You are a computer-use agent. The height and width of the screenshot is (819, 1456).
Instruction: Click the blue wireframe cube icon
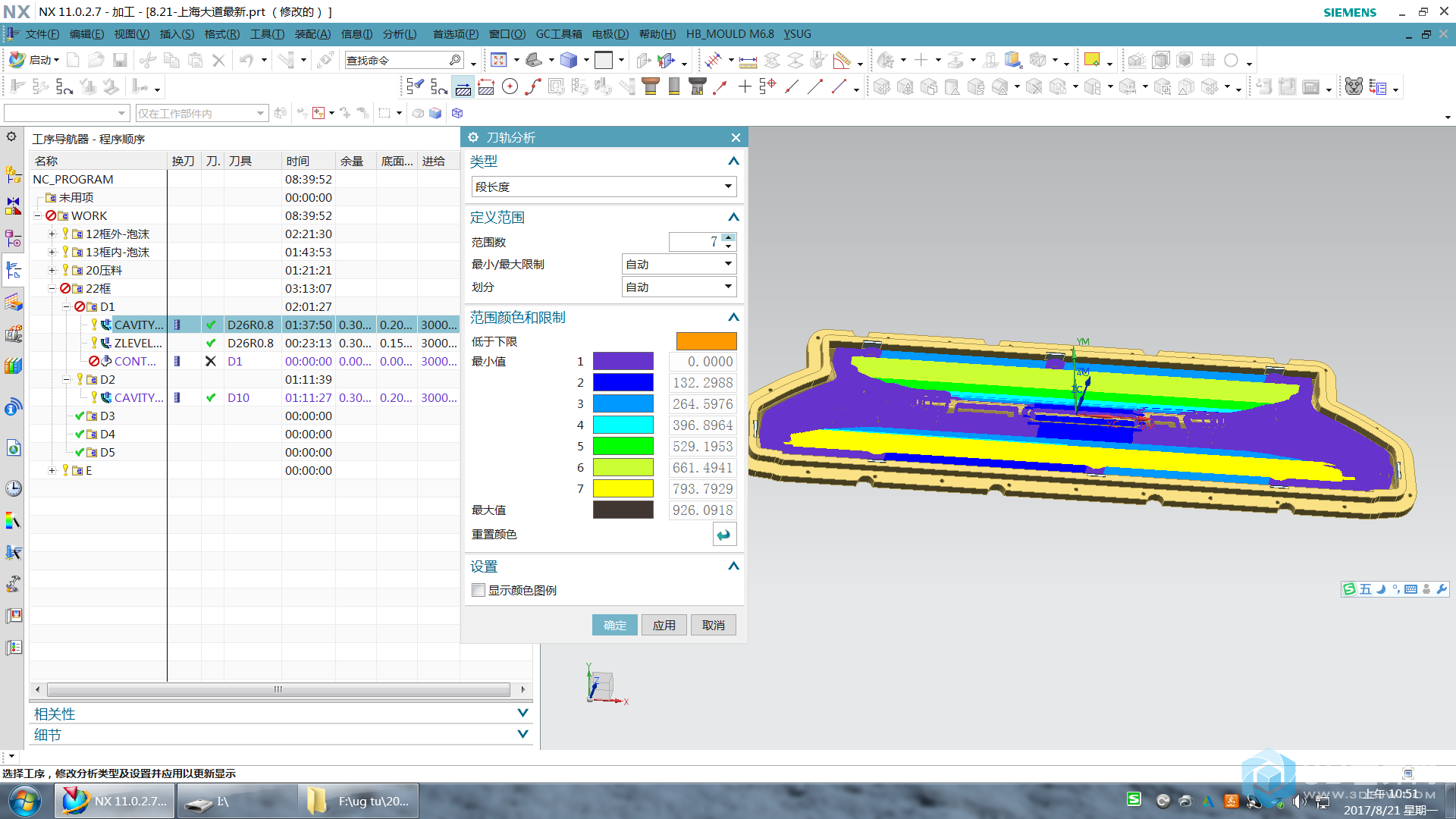tap(457, 113)
